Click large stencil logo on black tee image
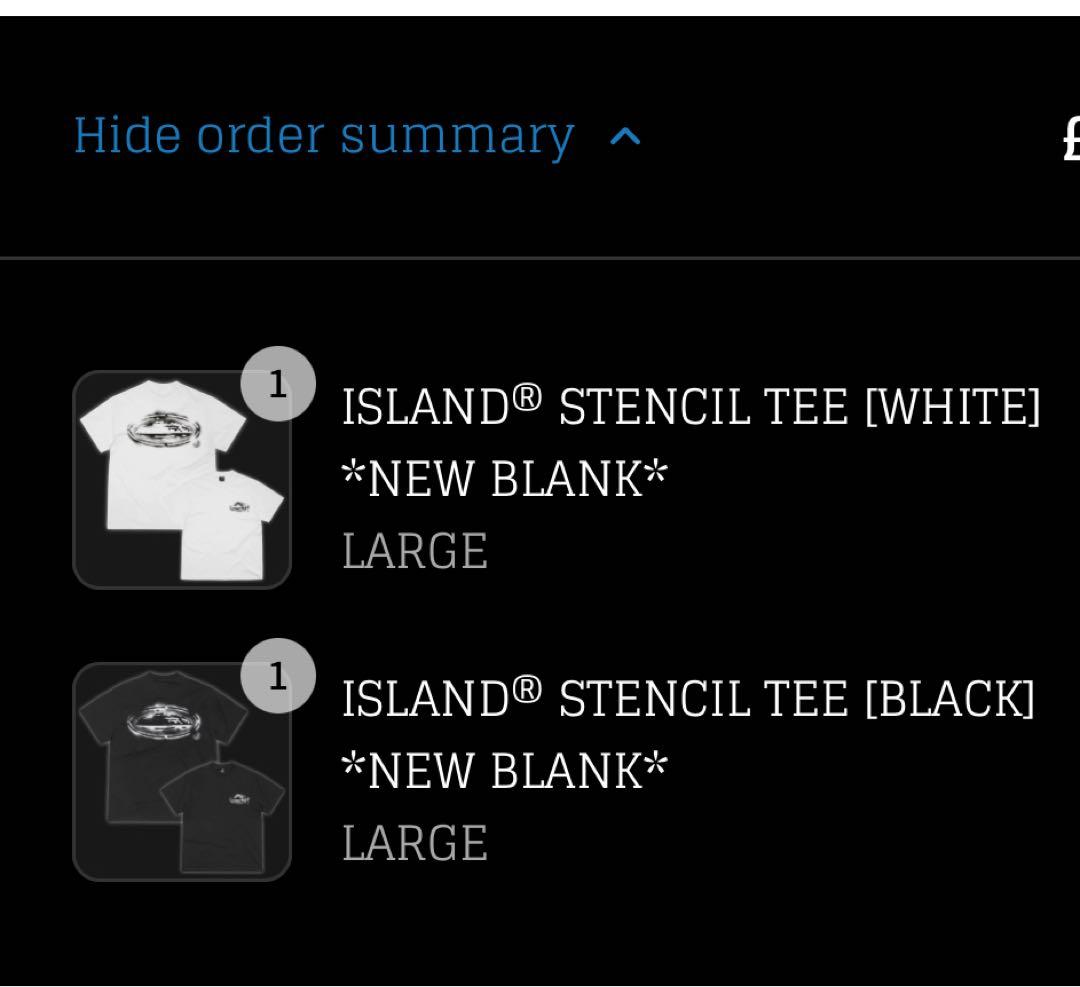1080x987 pixels. [x=160, y=722]
